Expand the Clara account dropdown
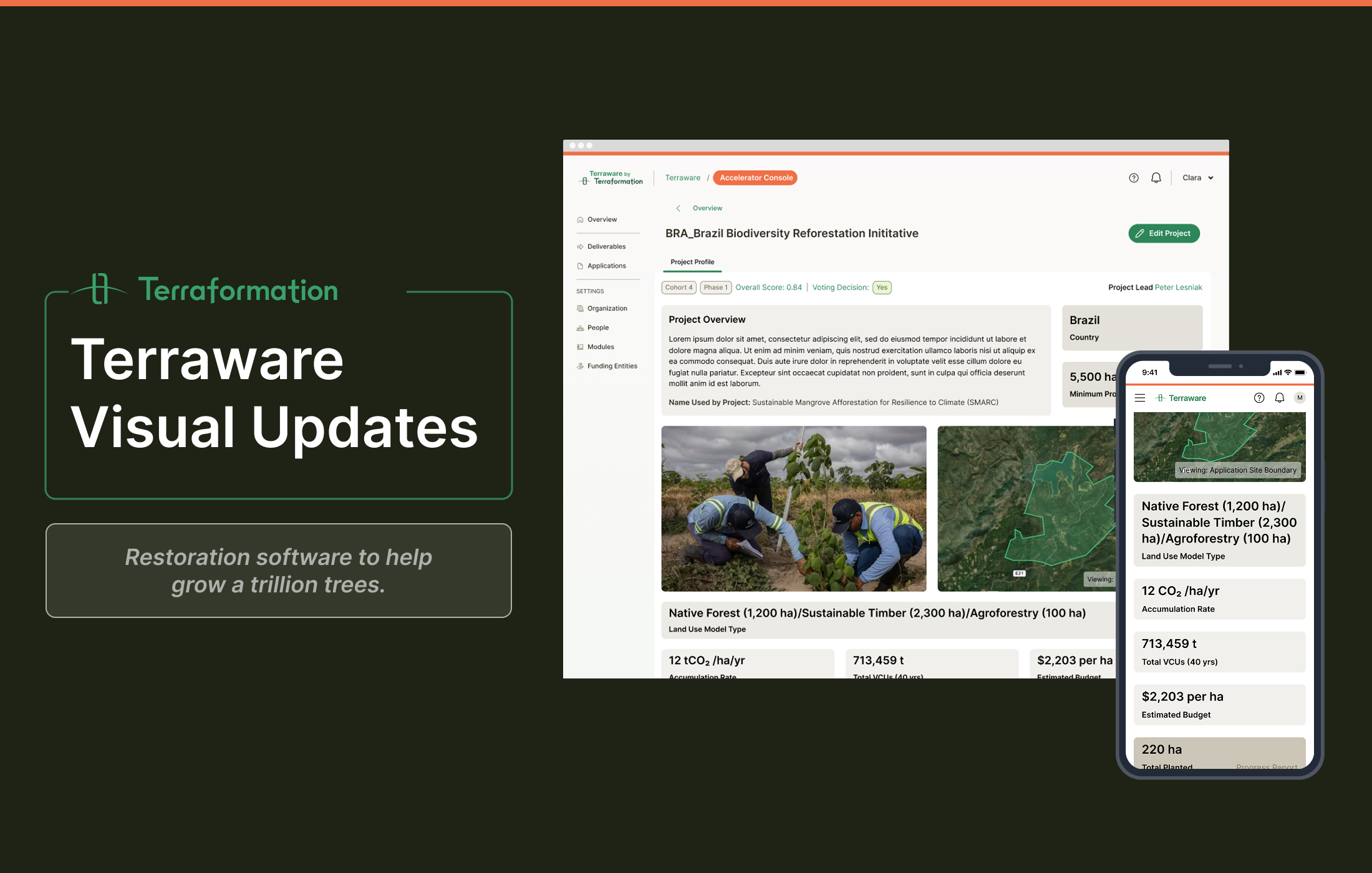The height and width of the screenshot is (873, 1372). [1197, 178]
